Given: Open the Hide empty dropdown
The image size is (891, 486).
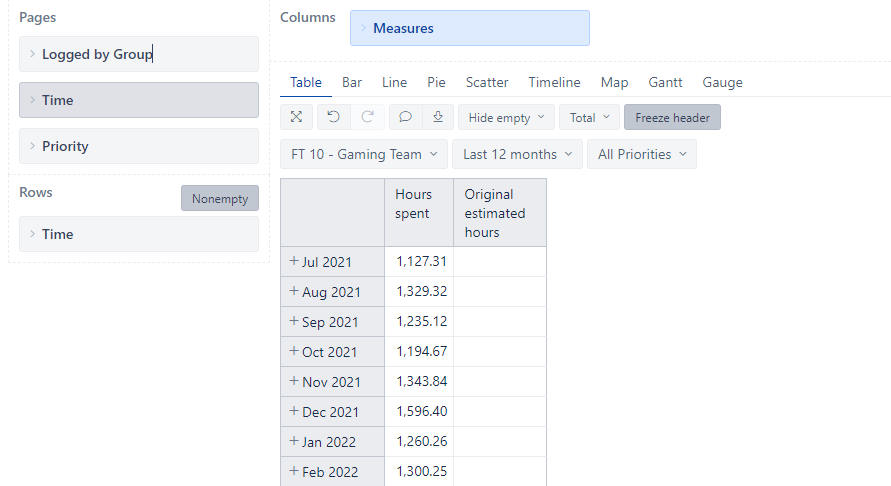Looking at the screenshot, I should click(x=506, y=117).
